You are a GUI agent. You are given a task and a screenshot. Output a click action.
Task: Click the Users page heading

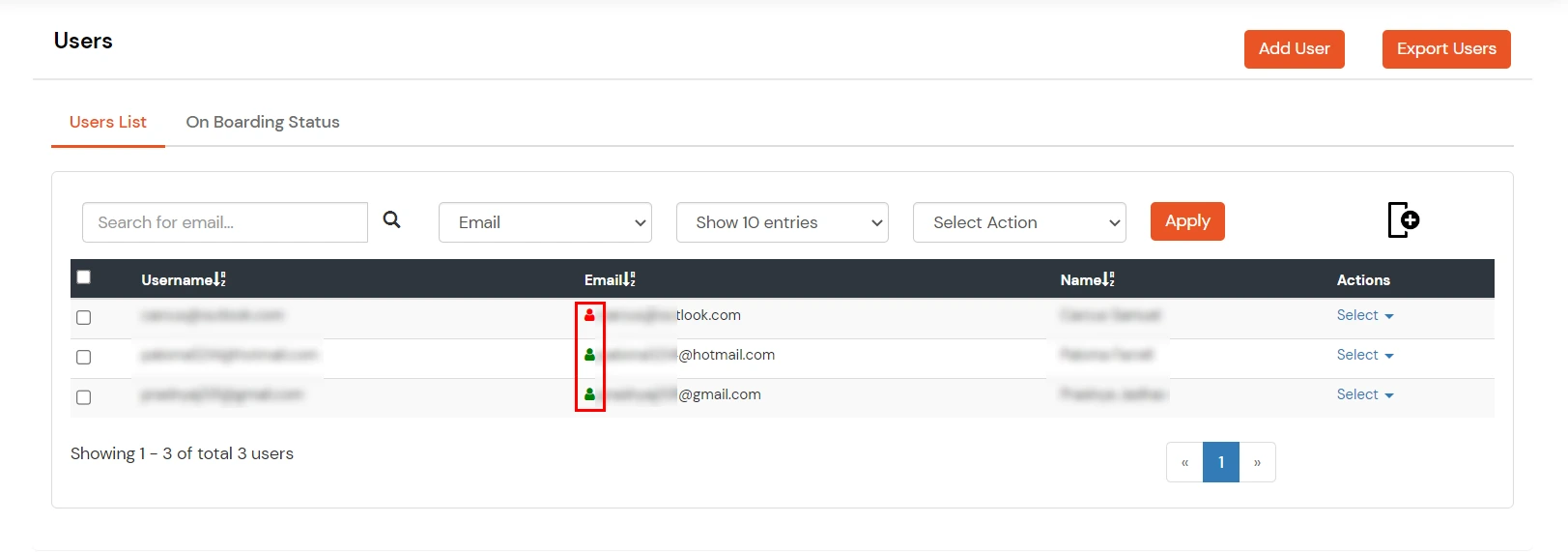(x=83, y=41)
